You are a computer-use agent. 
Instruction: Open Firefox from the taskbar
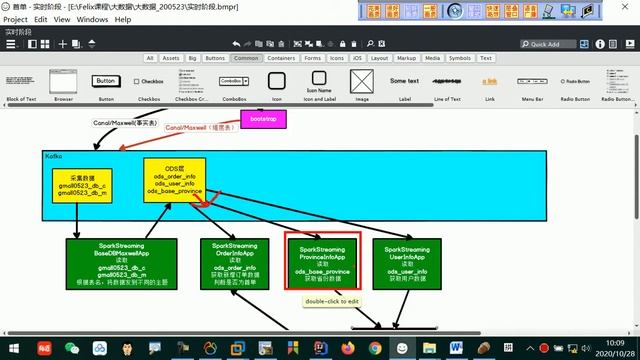tap(348, 348)
